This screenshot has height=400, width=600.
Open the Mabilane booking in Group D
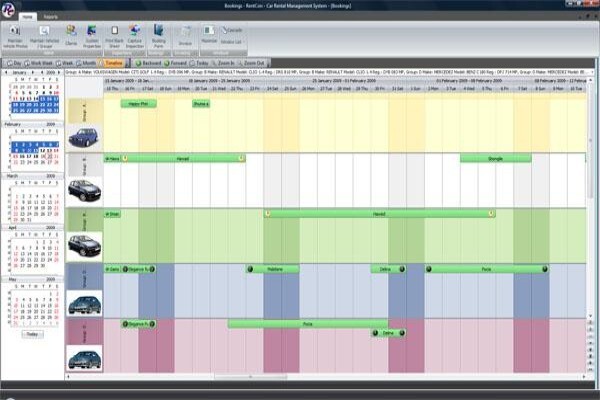(x=273, y=269)
